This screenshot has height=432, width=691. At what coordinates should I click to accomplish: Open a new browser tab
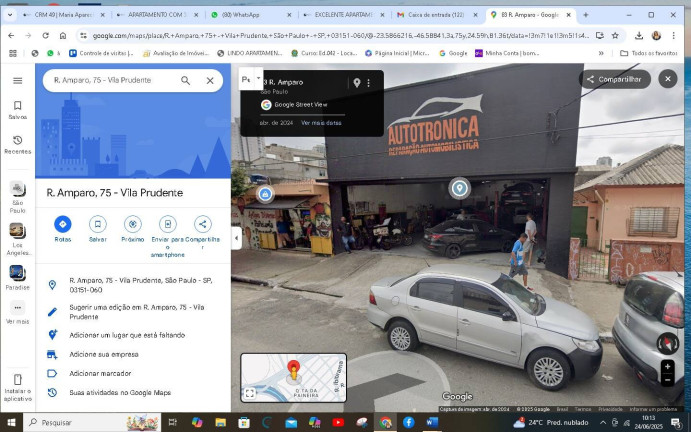586,15
